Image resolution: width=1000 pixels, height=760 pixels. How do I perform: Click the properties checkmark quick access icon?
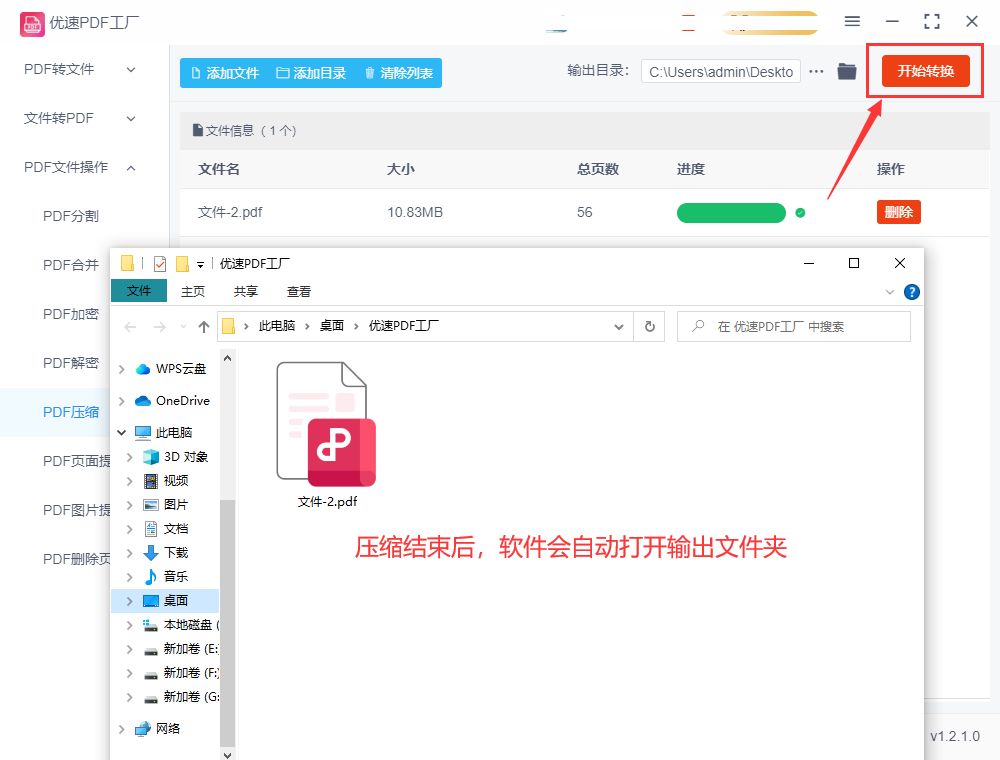(160, 263)
